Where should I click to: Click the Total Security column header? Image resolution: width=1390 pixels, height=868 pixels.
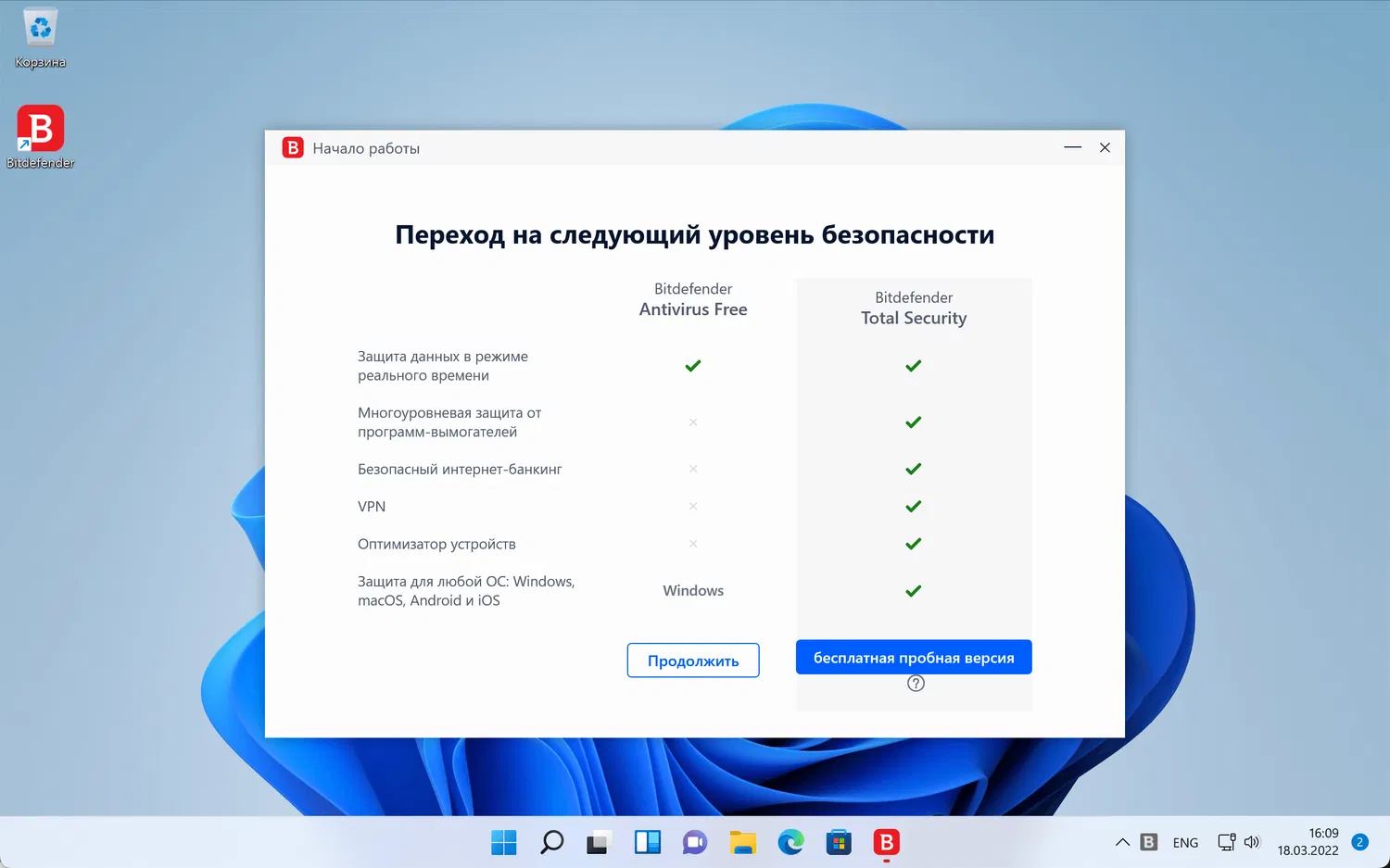(x=914, y=308)
